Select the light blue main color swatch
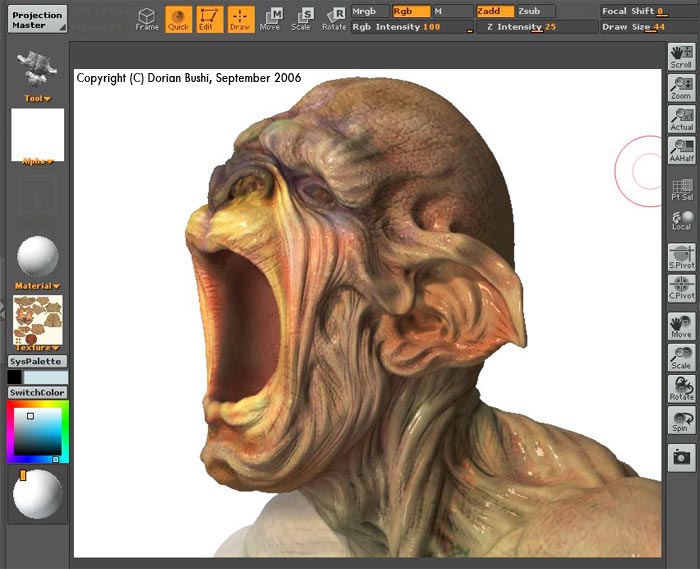This screenshot has width=700, height=569. (46, 377)
